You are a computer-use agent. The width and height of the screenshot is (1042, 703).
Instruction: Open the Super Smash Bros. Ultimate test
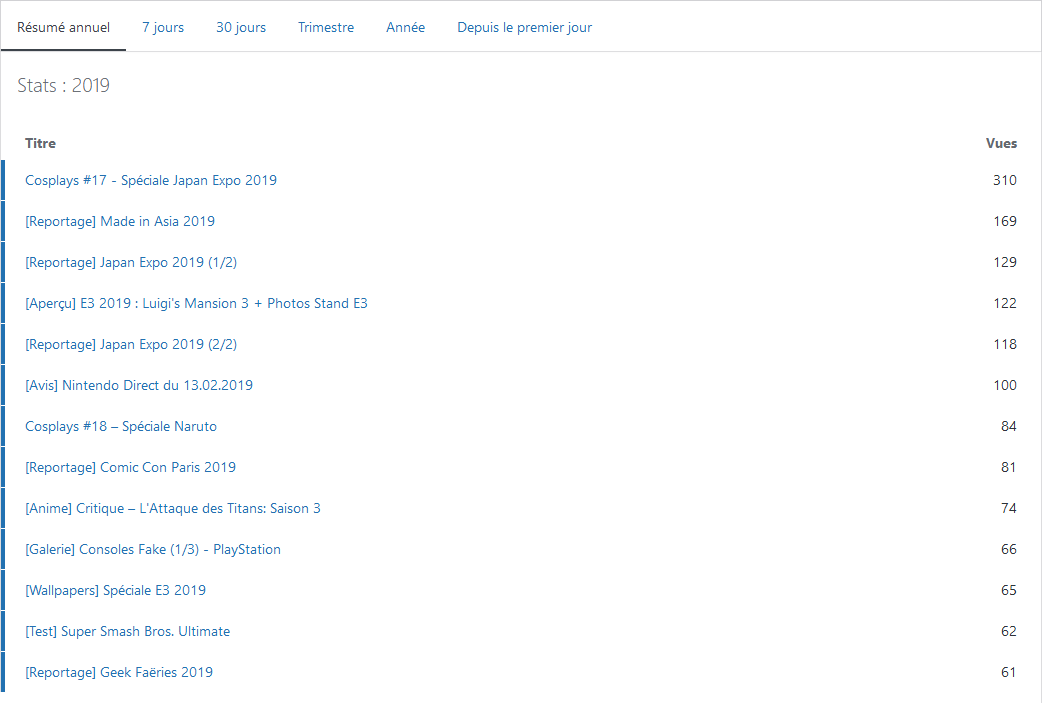pyautogui.click(x=127, y=631)
